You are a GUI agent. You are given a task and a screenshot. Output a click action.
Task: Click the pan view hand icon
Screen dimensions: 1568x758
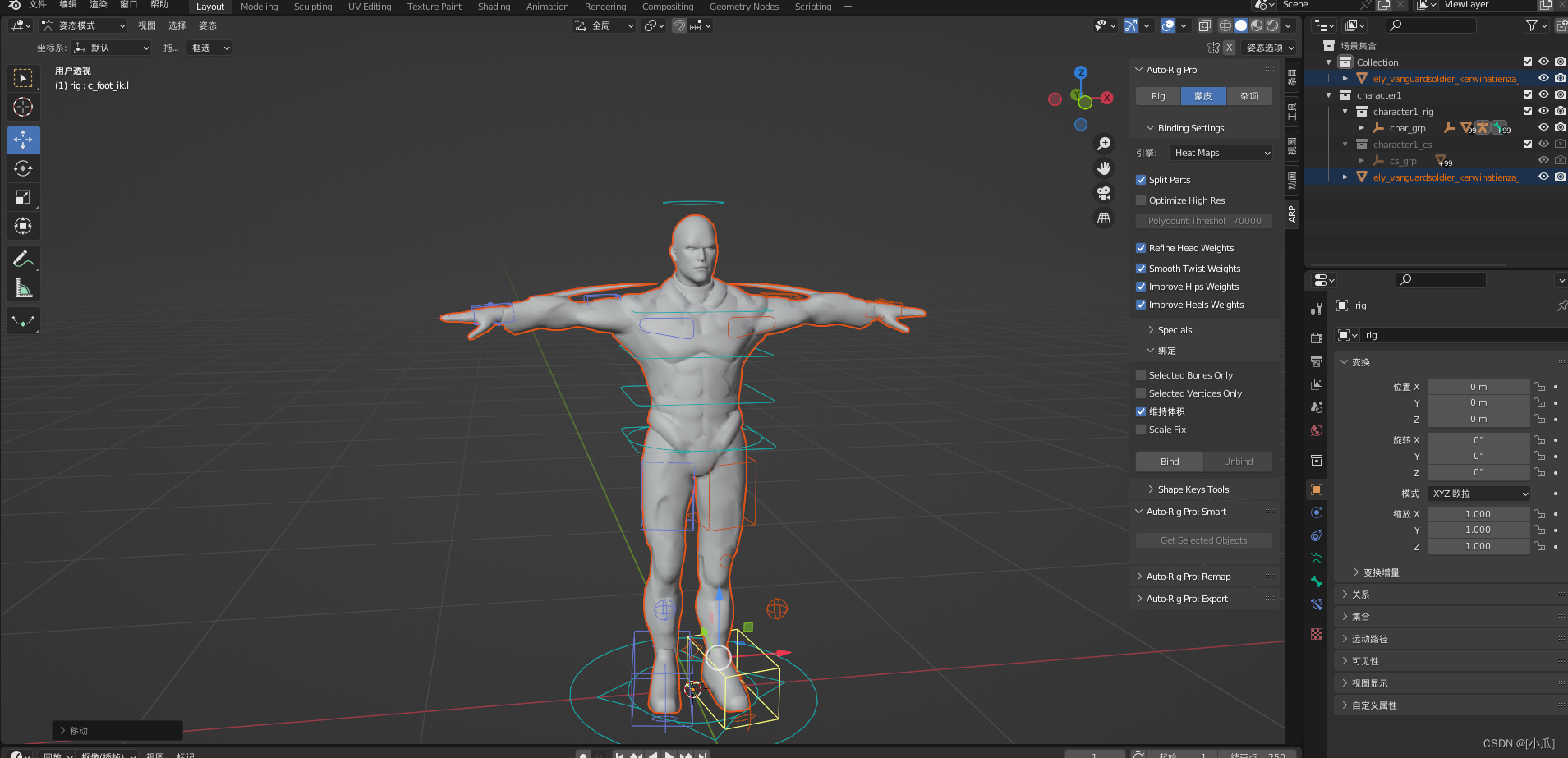tap(1104, 168)
